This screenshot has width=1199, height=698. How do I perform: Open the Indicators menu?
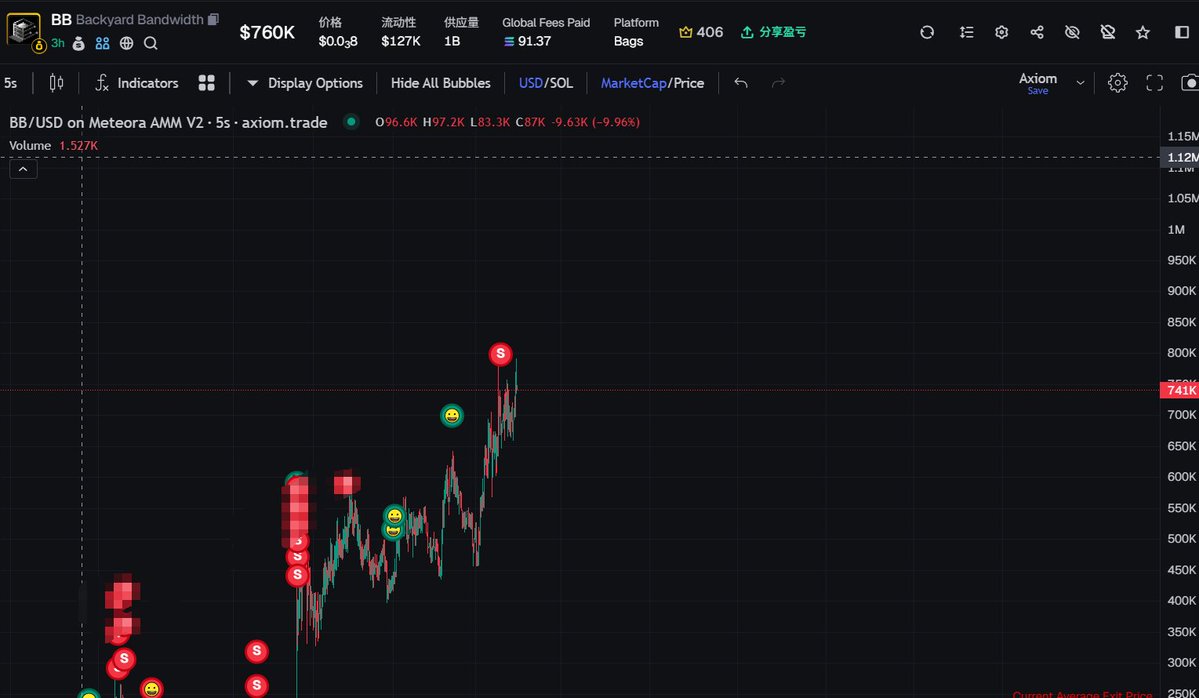[136, 83]
